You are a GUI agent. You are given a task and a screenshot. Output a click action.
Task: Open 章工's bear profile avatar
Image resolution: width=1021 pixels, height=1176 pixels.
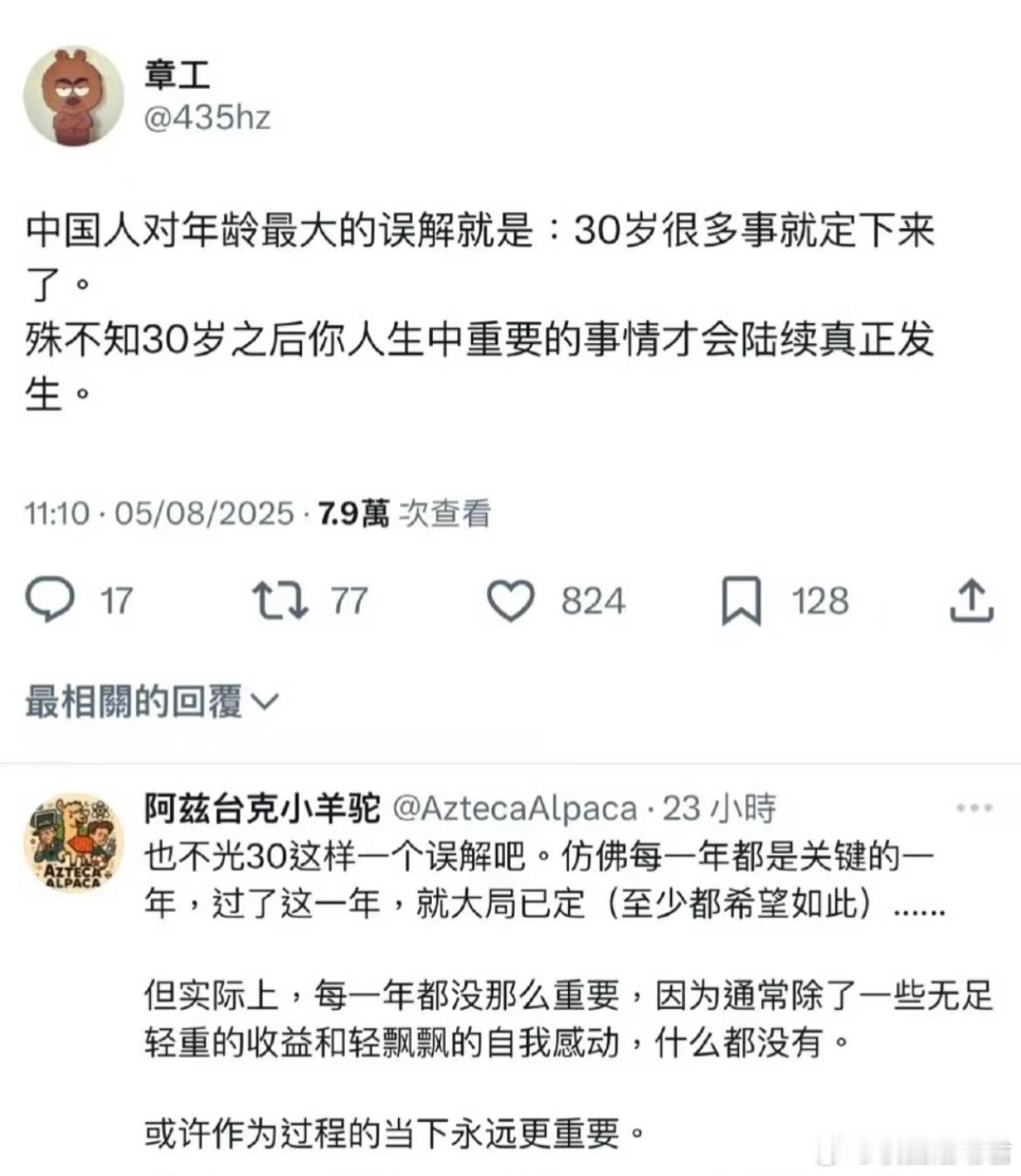tap(73, 96)
